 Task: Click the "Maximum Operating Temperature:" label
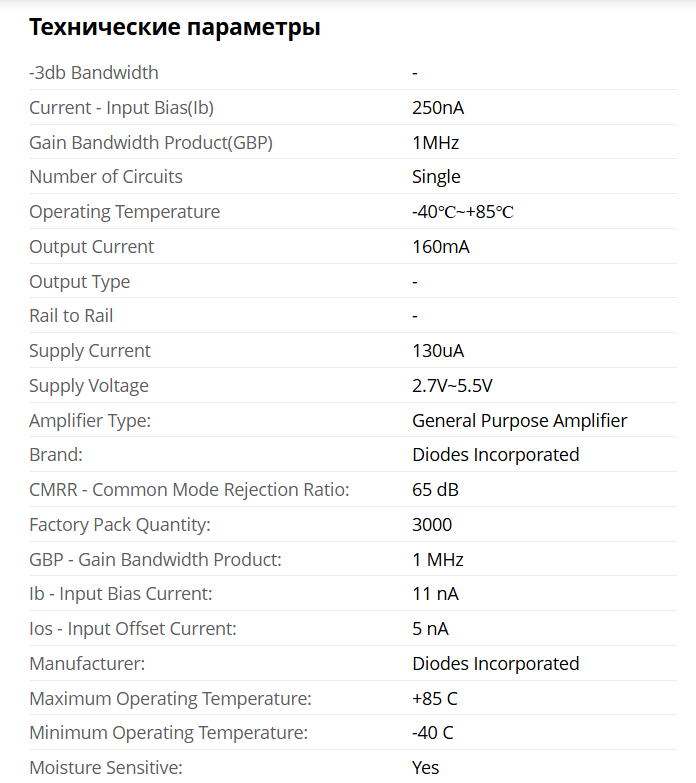(x=171, y=698)
